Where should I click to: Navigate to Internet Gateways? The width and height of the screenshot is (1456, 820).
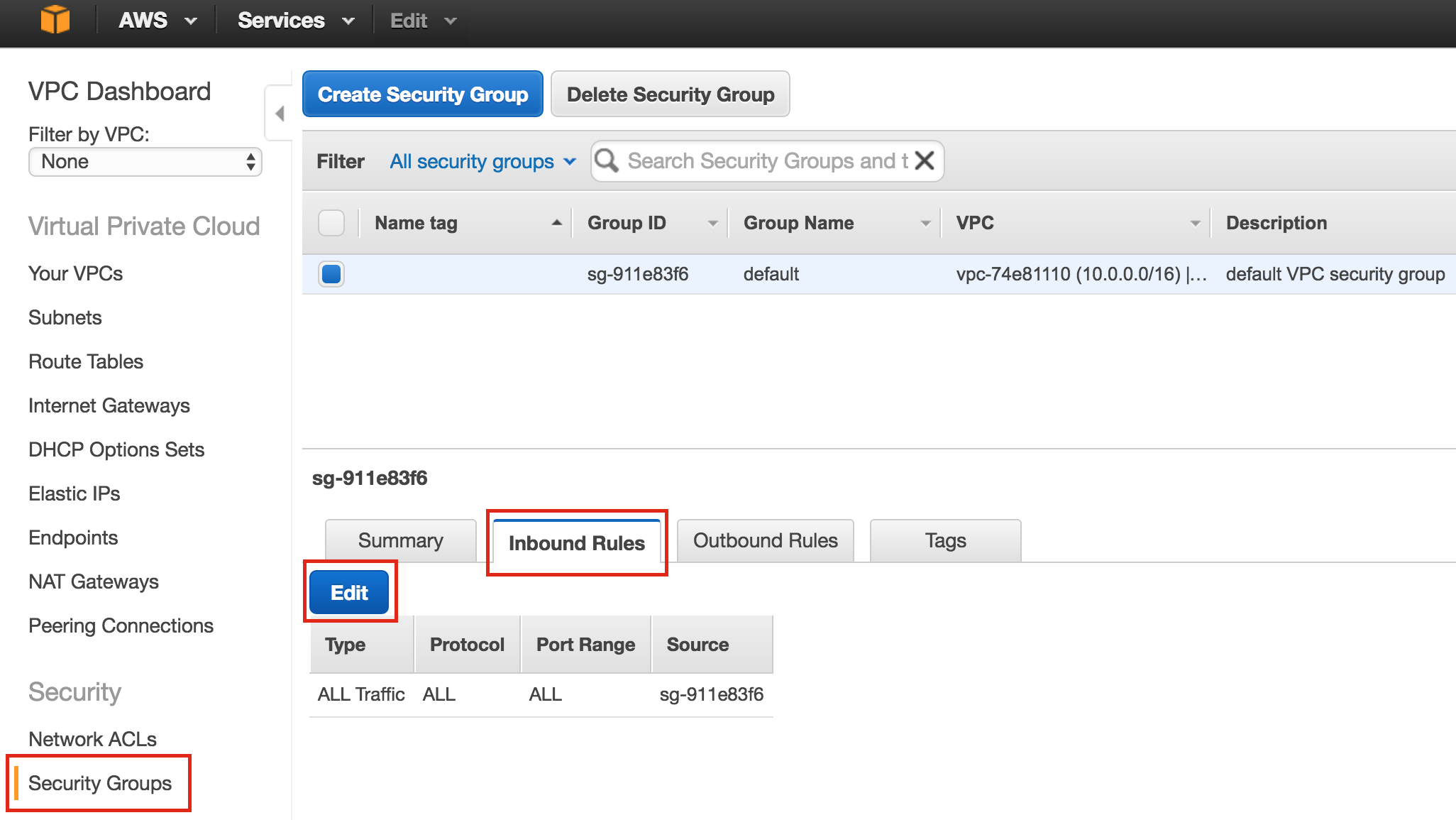click(x=109, y=405)
